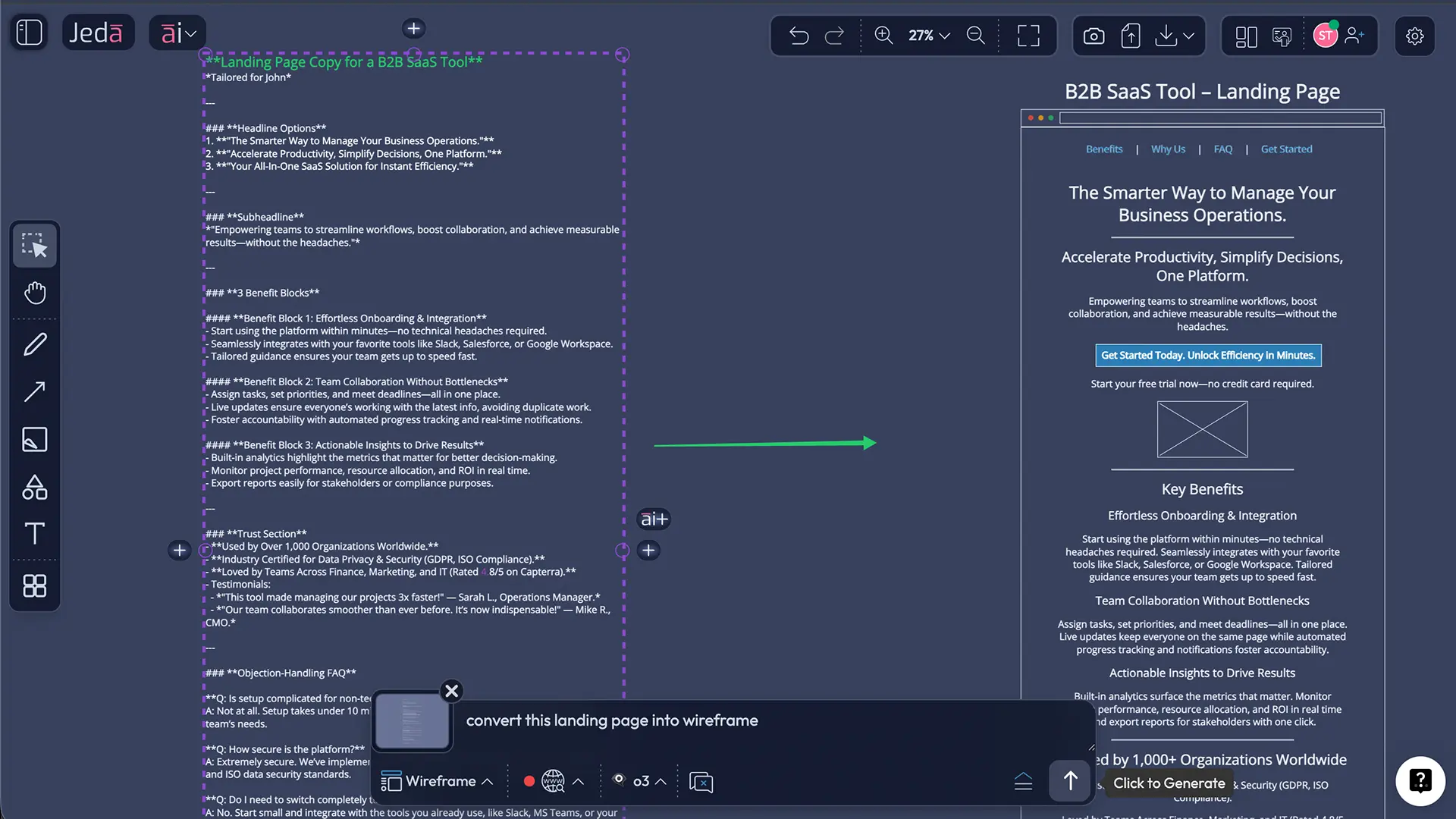1456x819 pixels.
Task: Click the plus node right of the text frame
Action: [x=648, y=551]
